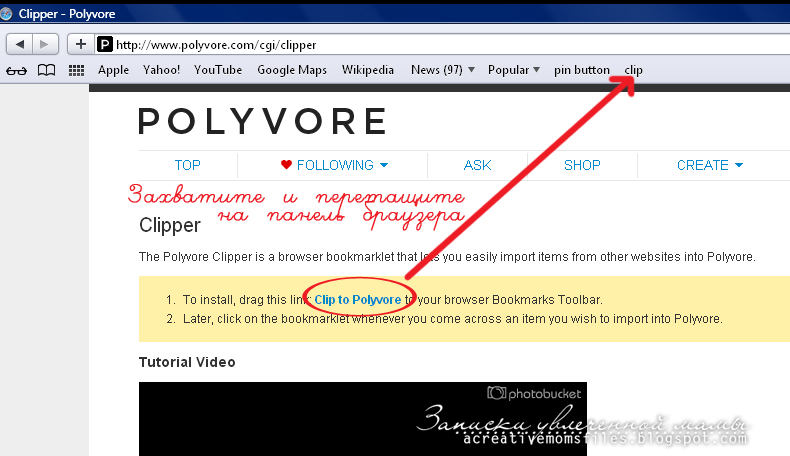Click the Safari compass icon in title bar
790x456 pixels.
point(6,14)
